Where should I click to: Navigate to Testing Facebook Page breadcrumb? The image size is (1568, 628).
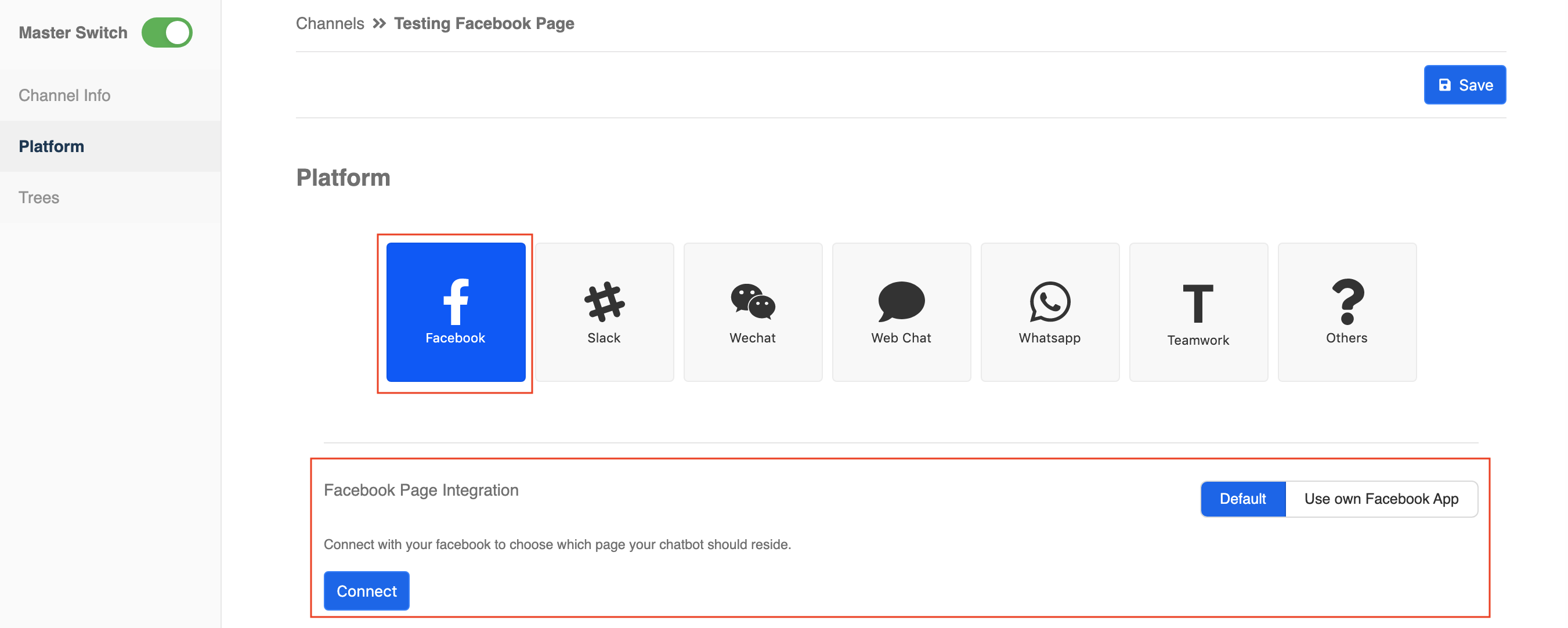(x=485, y=22)
